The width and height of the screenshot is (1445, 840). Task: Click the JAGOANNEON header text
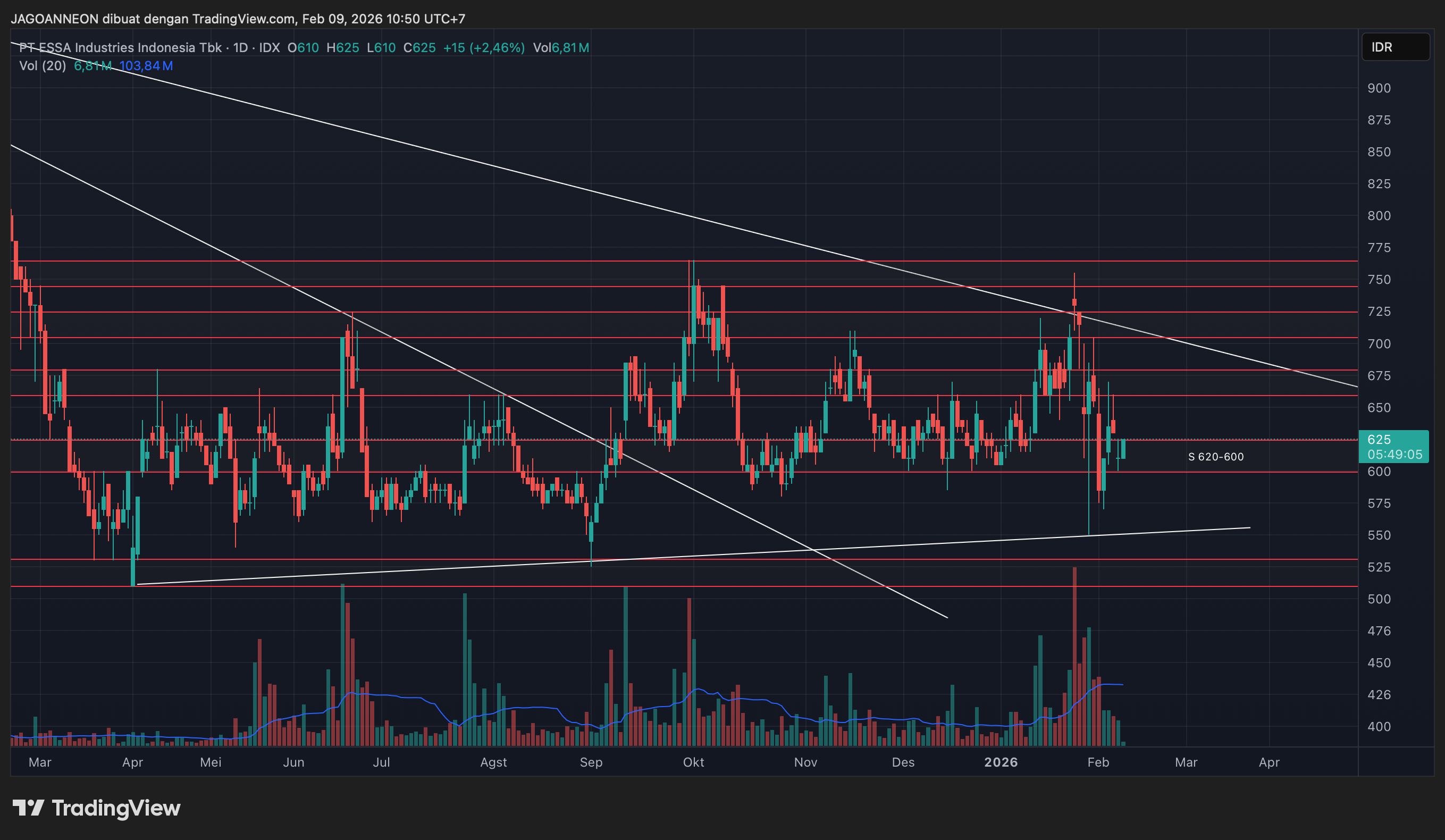click(x=54, y=19)
